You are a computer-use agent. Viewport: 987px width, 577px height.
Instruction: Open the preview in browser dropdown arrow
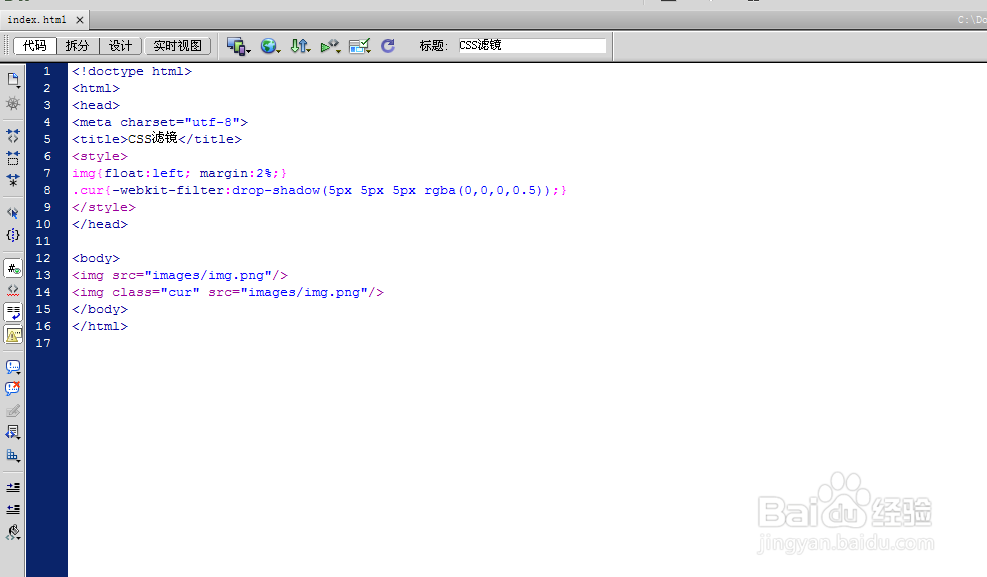pos(278,51)
